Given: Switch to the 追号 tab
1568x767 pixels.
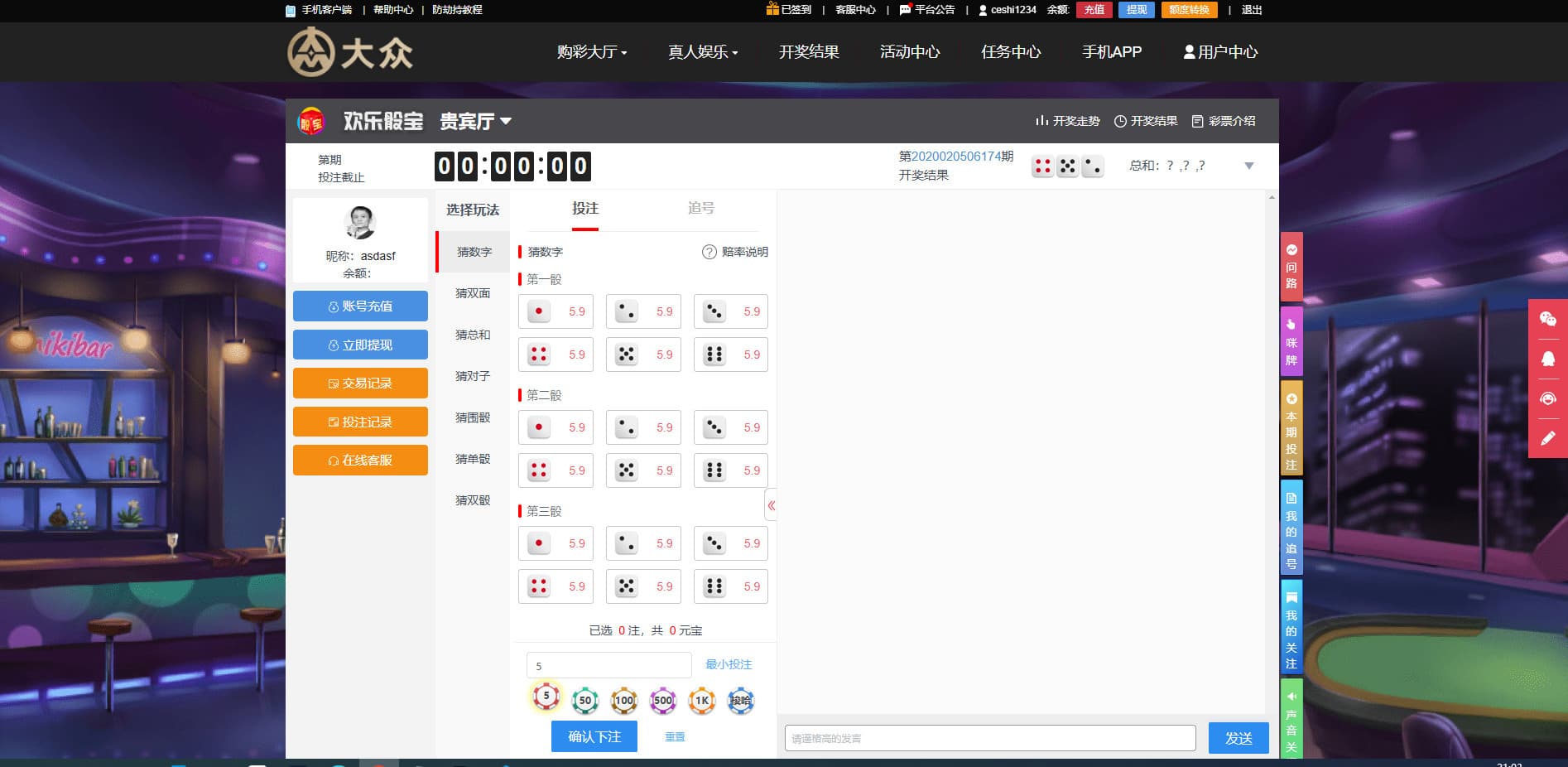Looking at the screenshot, I should [x=700, y=209].
